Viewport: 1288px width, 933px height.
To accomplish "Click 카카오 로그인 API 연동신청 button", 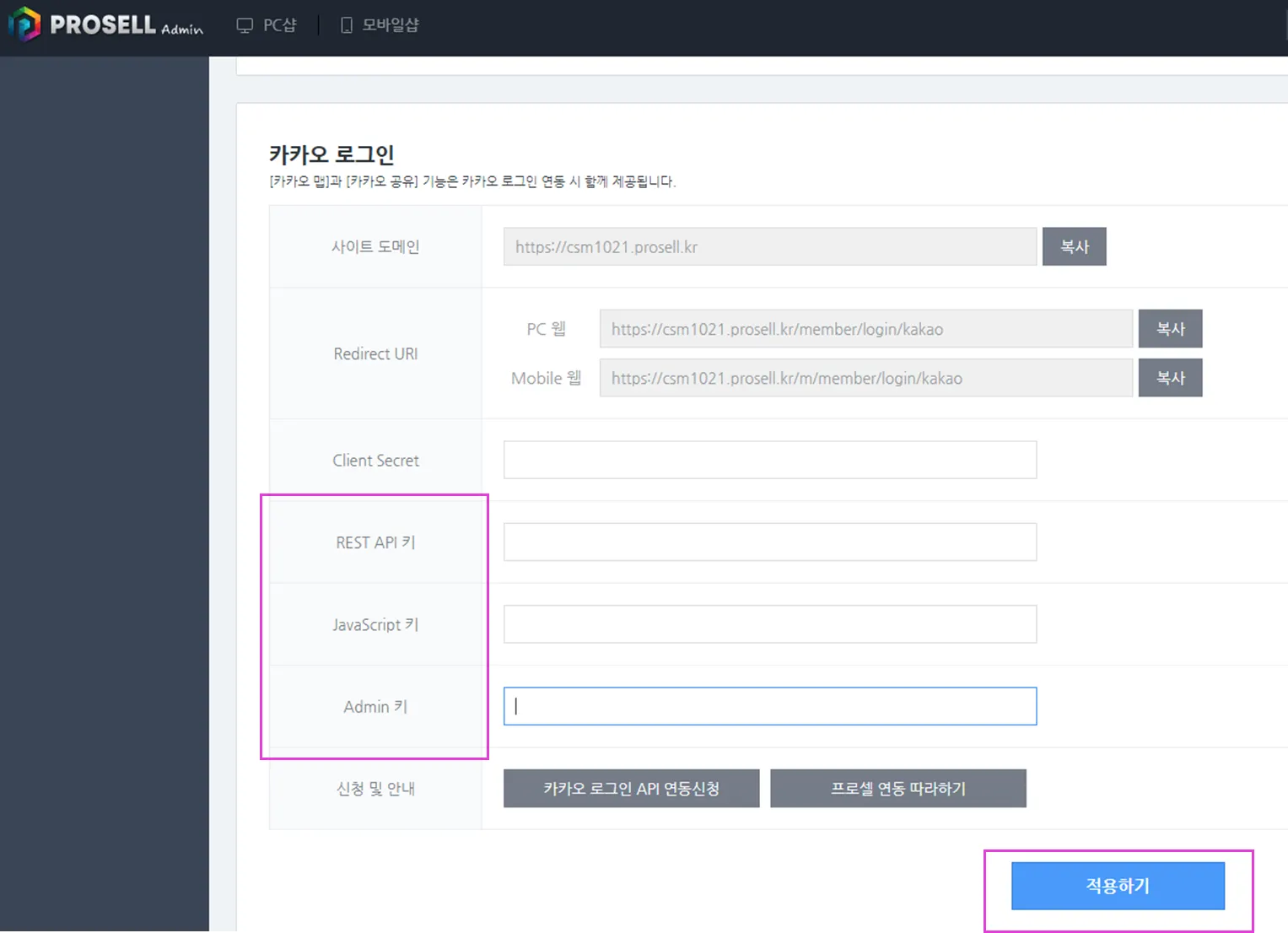I will [631, 788].
